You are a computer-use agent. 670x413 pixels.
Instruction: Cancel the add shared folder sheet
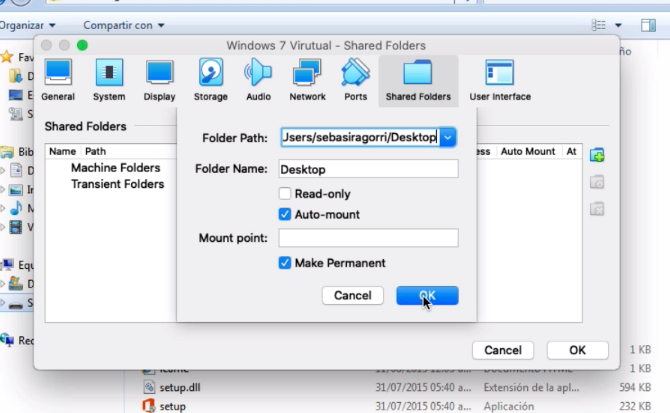[x=353, y=296]
